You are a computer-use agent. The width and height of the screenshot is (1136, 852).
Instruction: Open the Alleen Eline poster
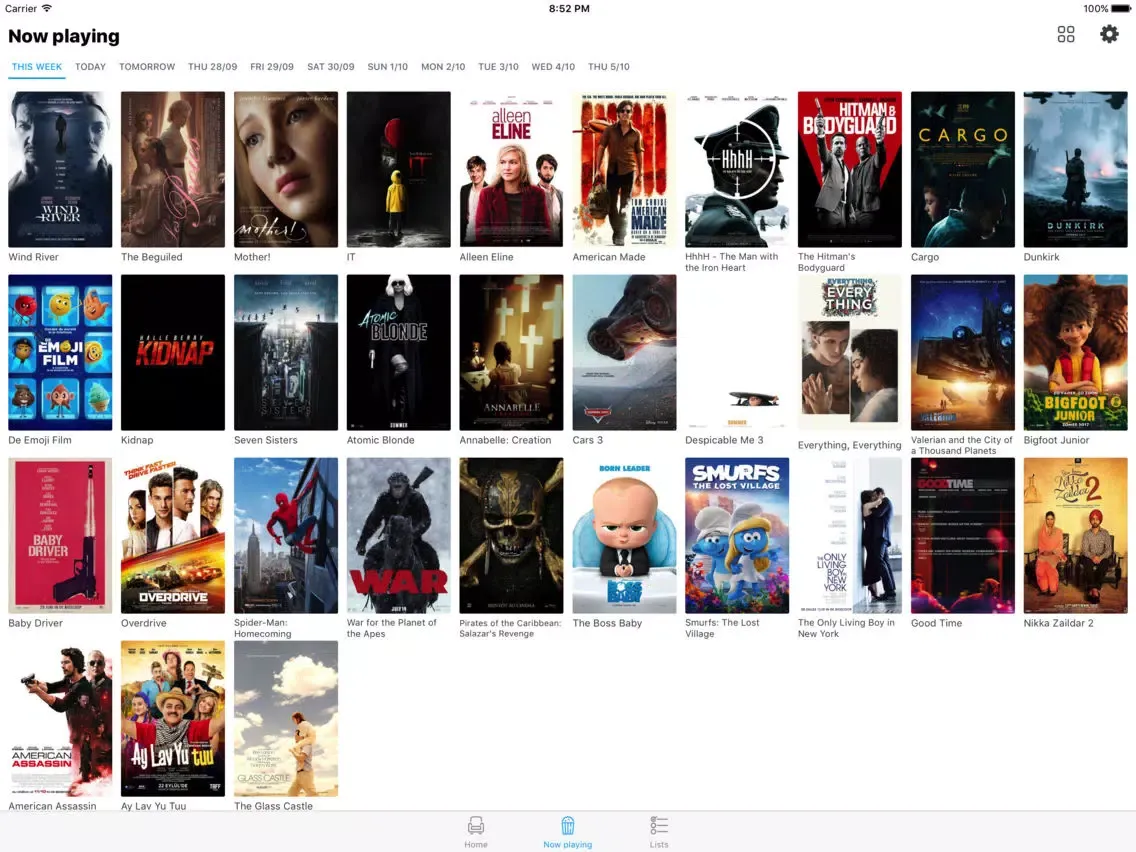pyautogui.click(x=511, y=170)
